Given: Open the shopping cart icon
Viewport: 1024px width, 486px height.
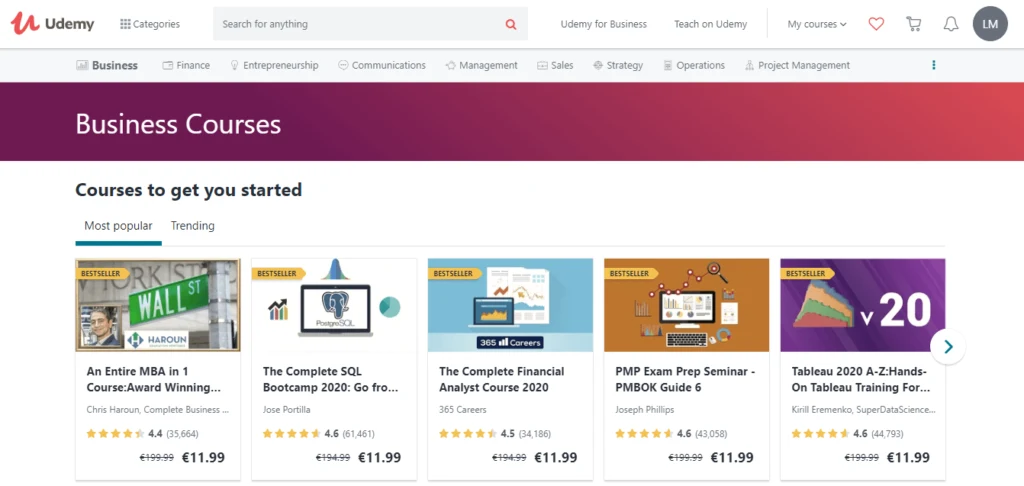Looking at the screenshot, I should point(914,24).
